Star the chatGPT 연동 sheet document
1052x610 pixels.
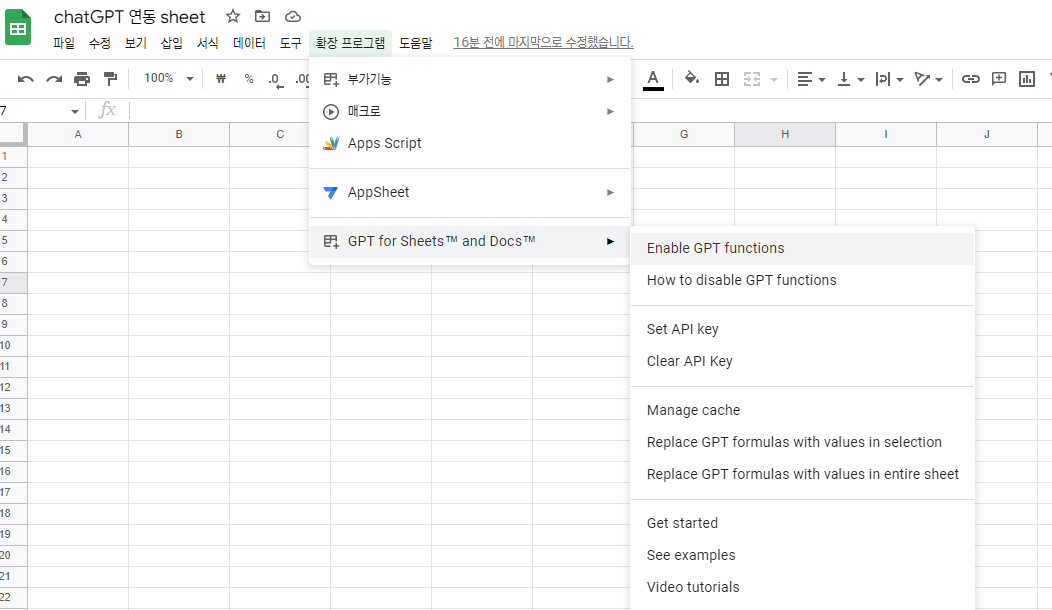pyautogui.click(x=232, y=16)
